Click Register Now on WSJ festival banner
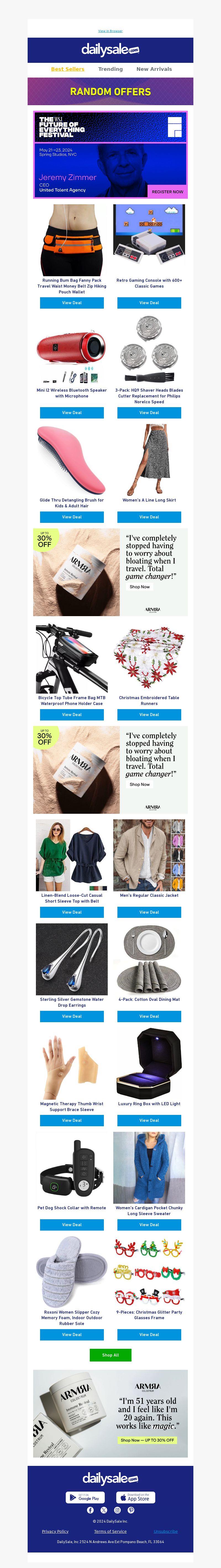221x1568 pixels. 167,192
